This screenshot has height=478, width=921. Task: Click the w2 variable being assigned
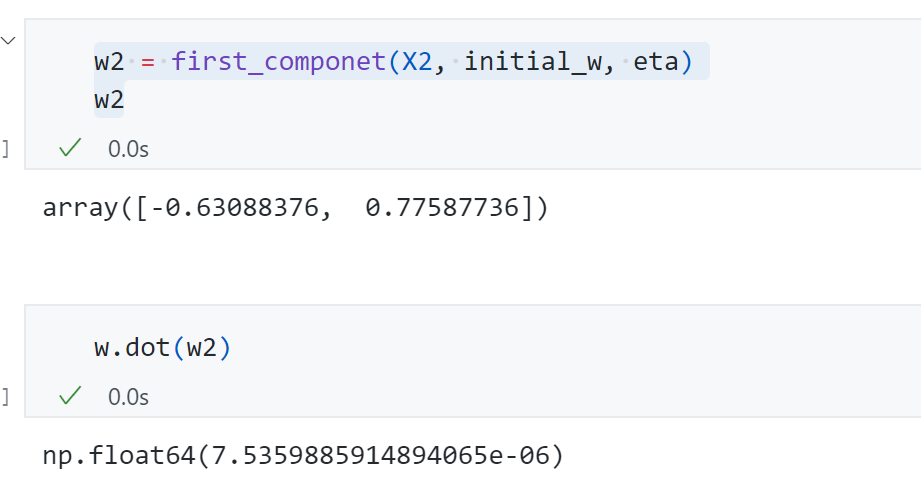109,62
